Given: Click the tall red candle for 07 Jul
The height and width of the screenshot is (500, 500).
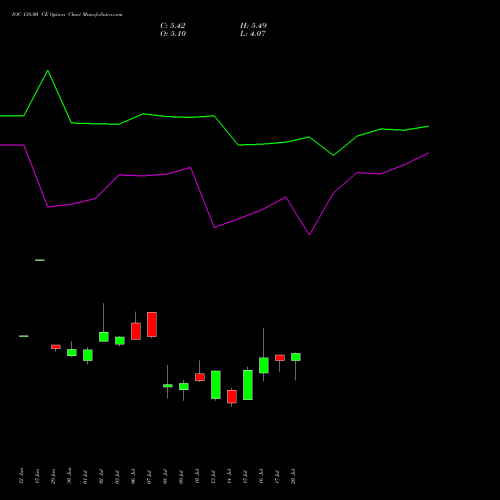Looking at the screenshot, I should click(152, 324).
